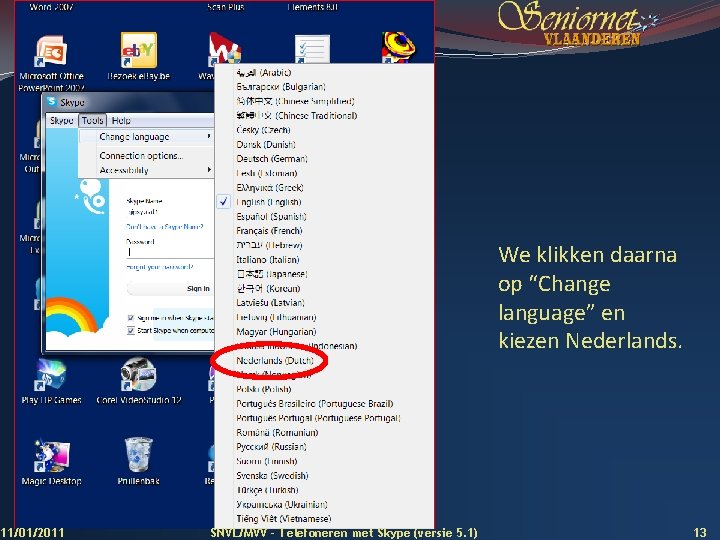Open the colorful hat desktop icon
The image size is (720, 540).
(398, 47)
